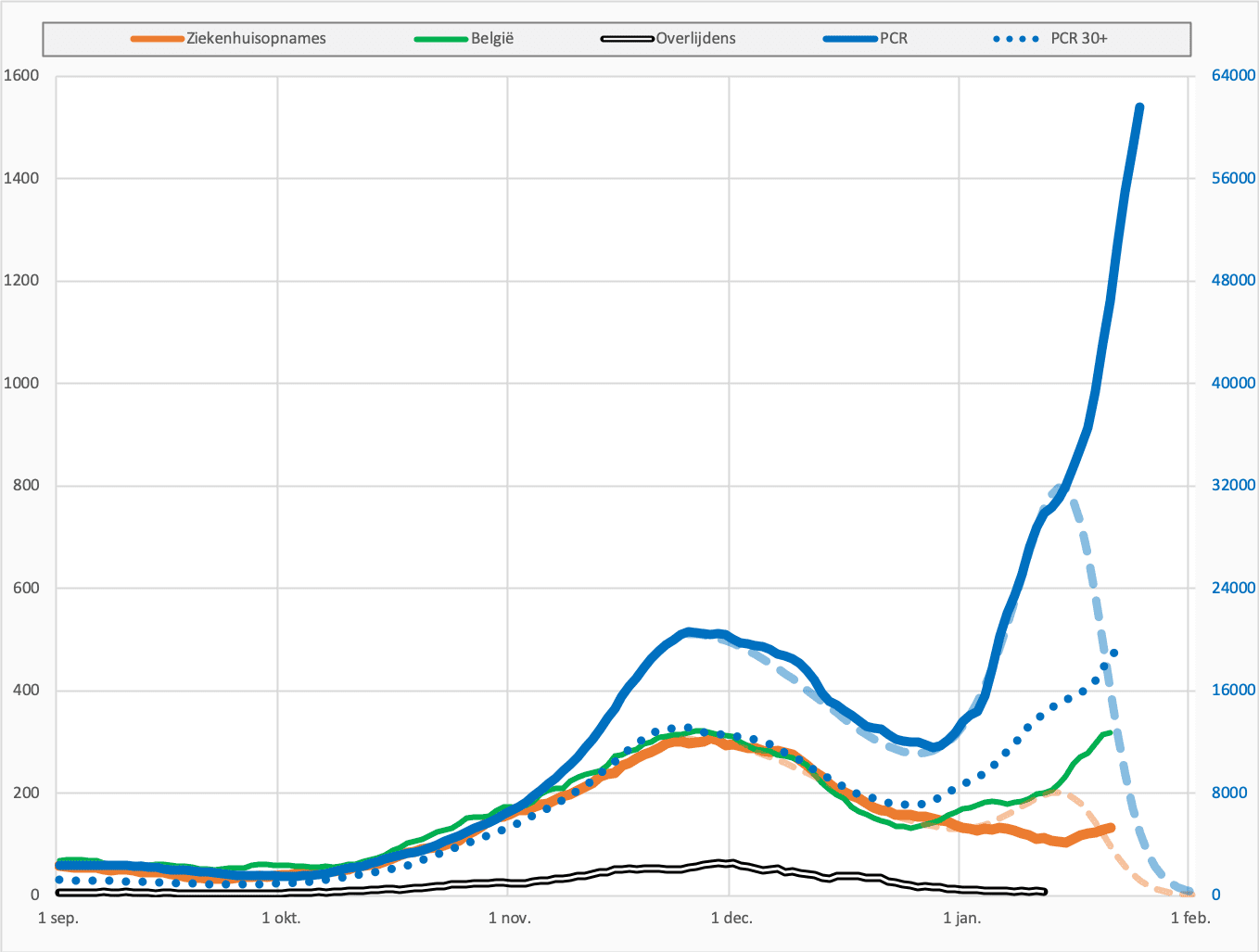The width and height of the screenshot is (1259, 952).
Task: Click right axis value 64000
Action: pos(1234,75)
